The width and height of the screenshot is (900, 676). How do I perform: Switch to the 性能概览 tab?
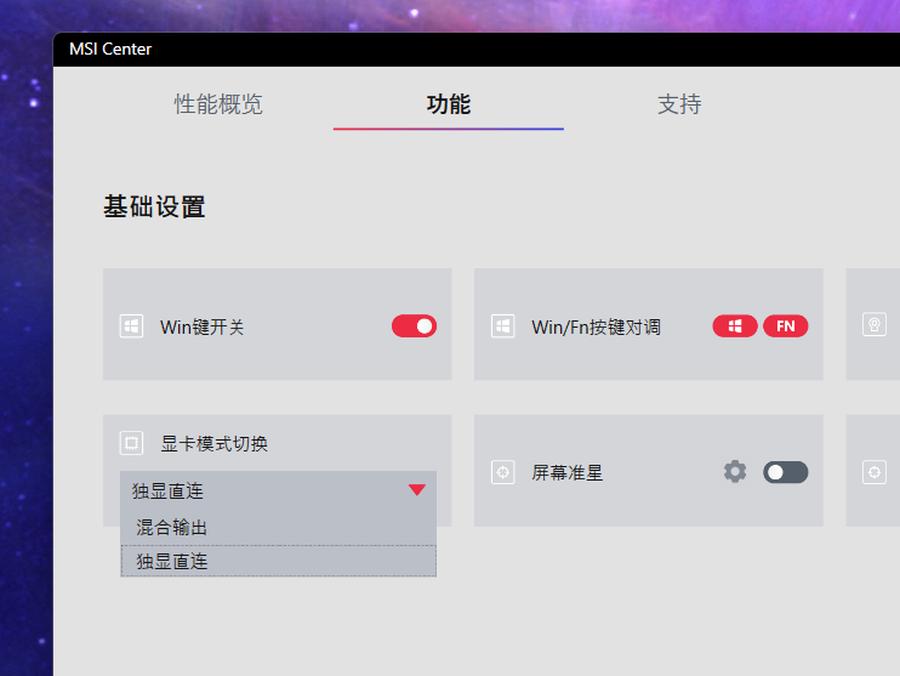[x=219, y=105]
